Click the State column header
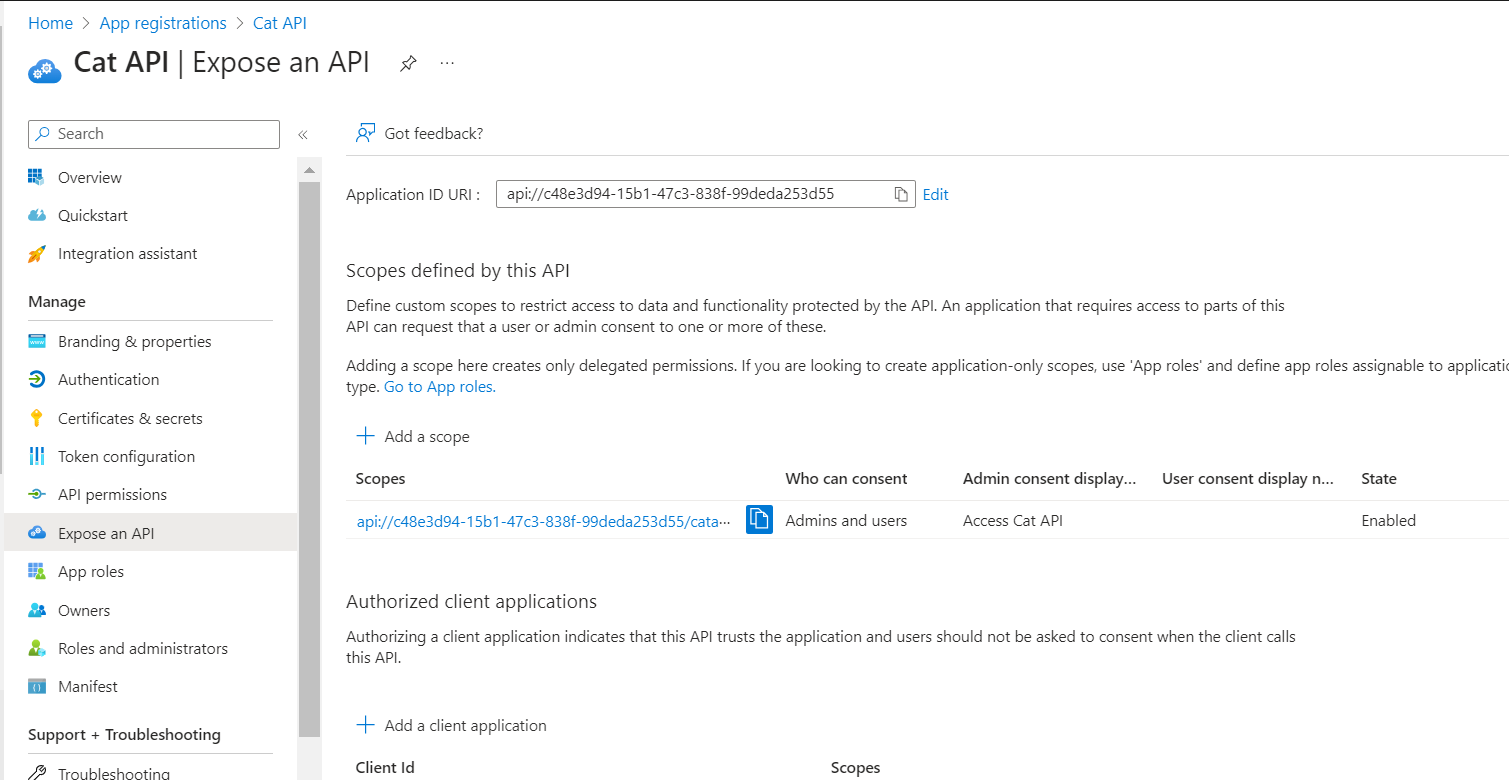Image resolution: width=1509 pixels, height=780 pixels. (1379, 479)
